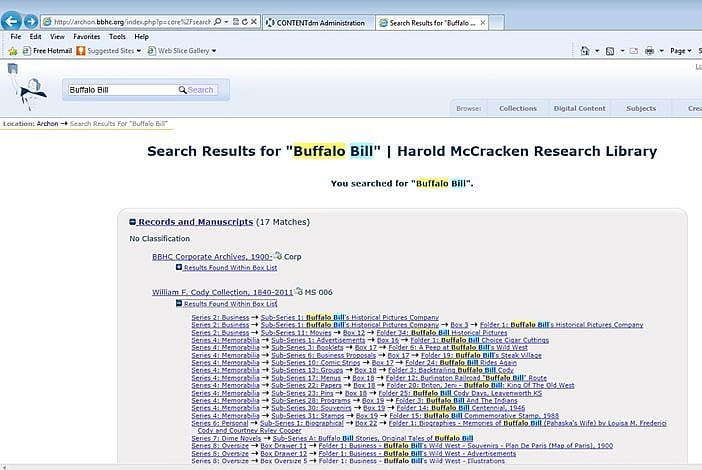702x470 pixels.
Task: Open the Box Drawer 11 link
Action: click(x=284, y=446)
